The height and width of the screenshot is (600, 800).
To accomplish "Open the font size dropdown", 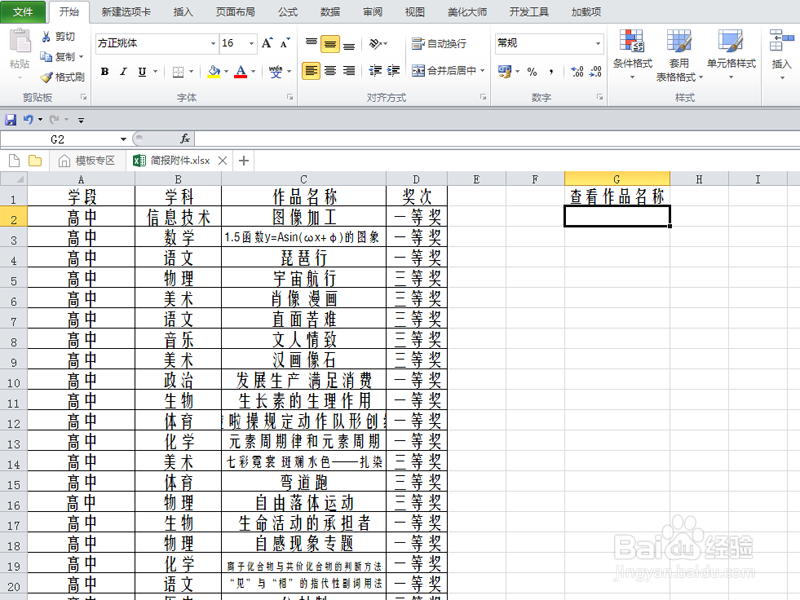I will pos(252,43).
